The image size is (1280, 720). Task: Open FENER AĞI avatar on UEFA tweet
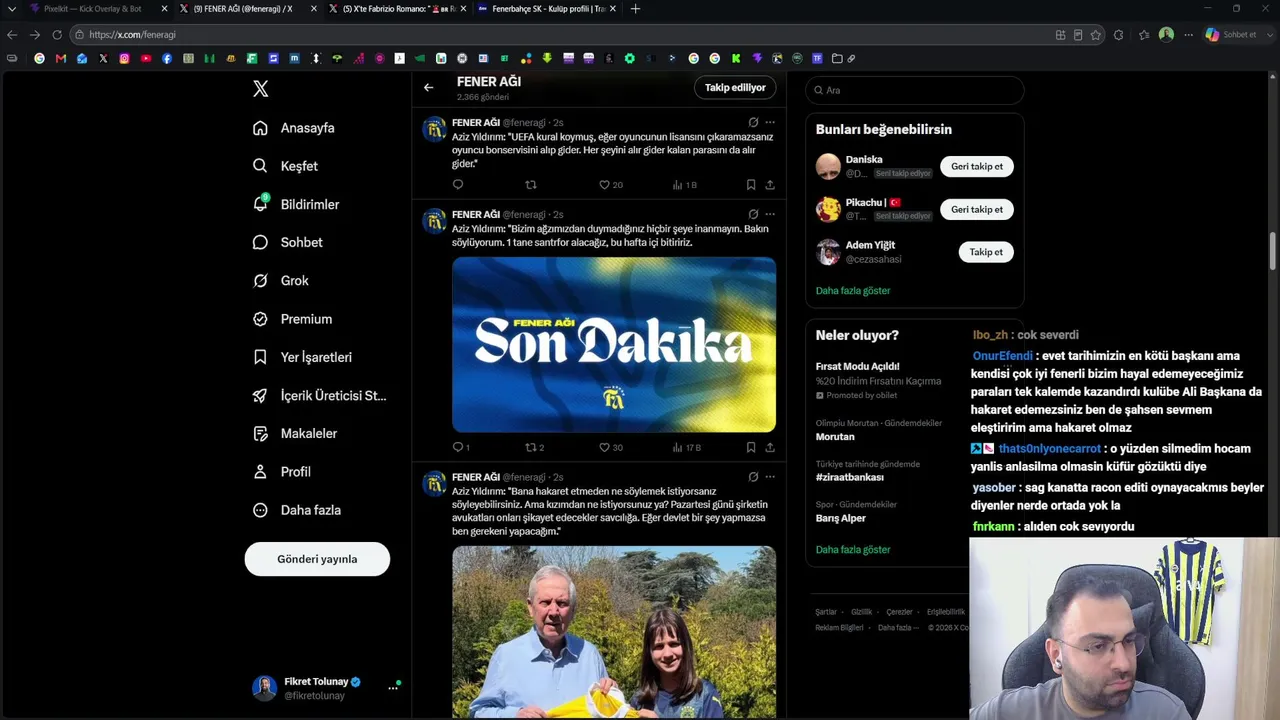[434, 129]
